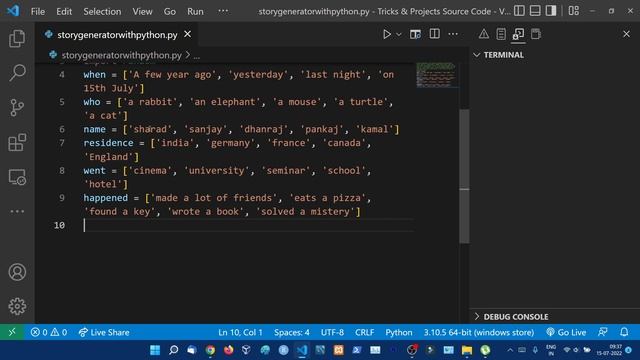
Task: Show hidden system tray icons
Action: click(510, 350)
